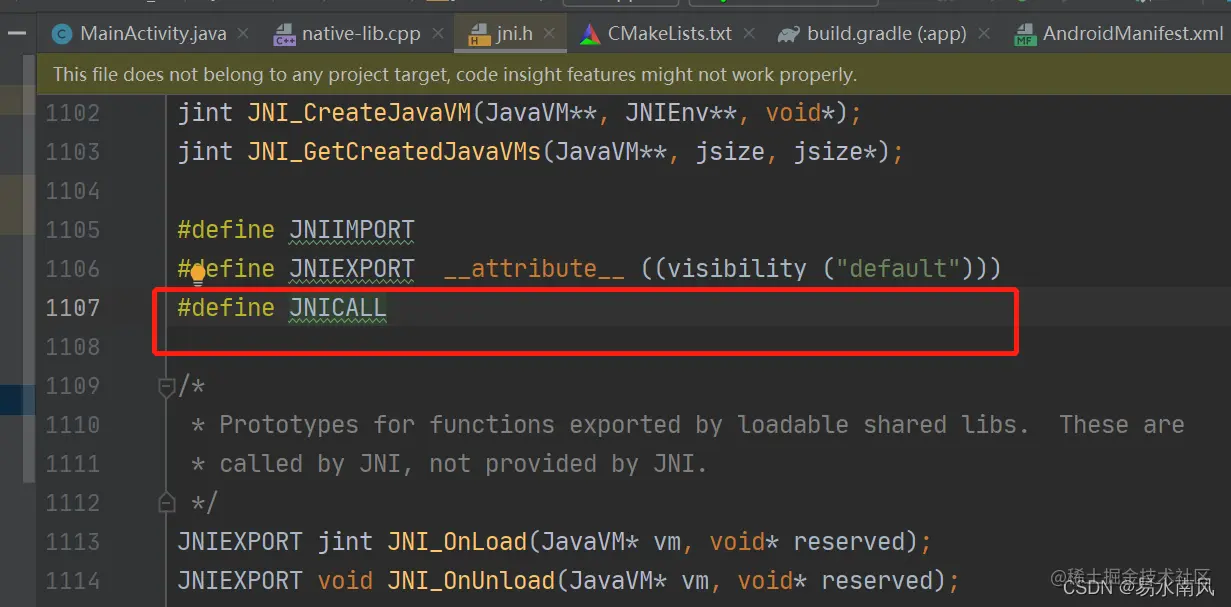
Task: Click line number 1113 in the gutter
Action: click(x=73, y=542)
